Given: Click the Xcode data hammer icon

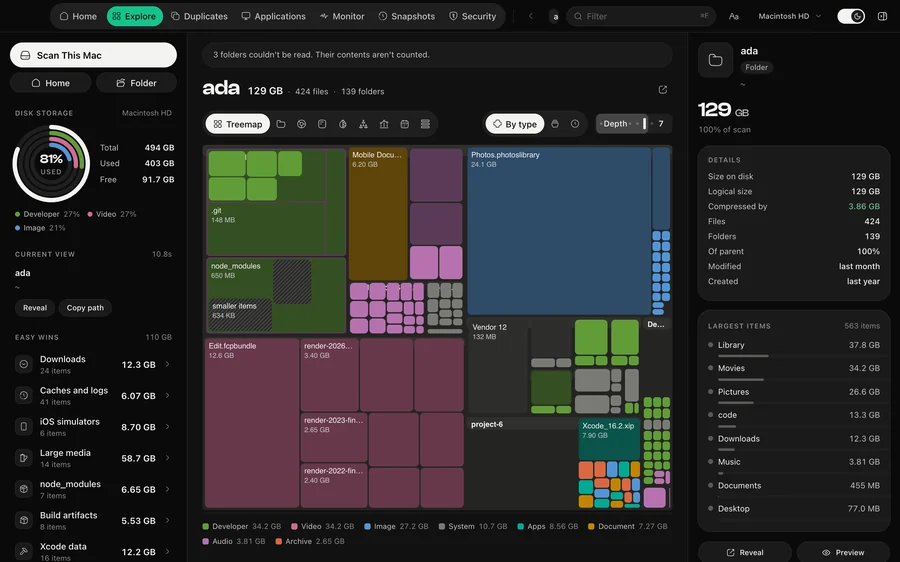Looking at the screenshot, I should 24,552.
